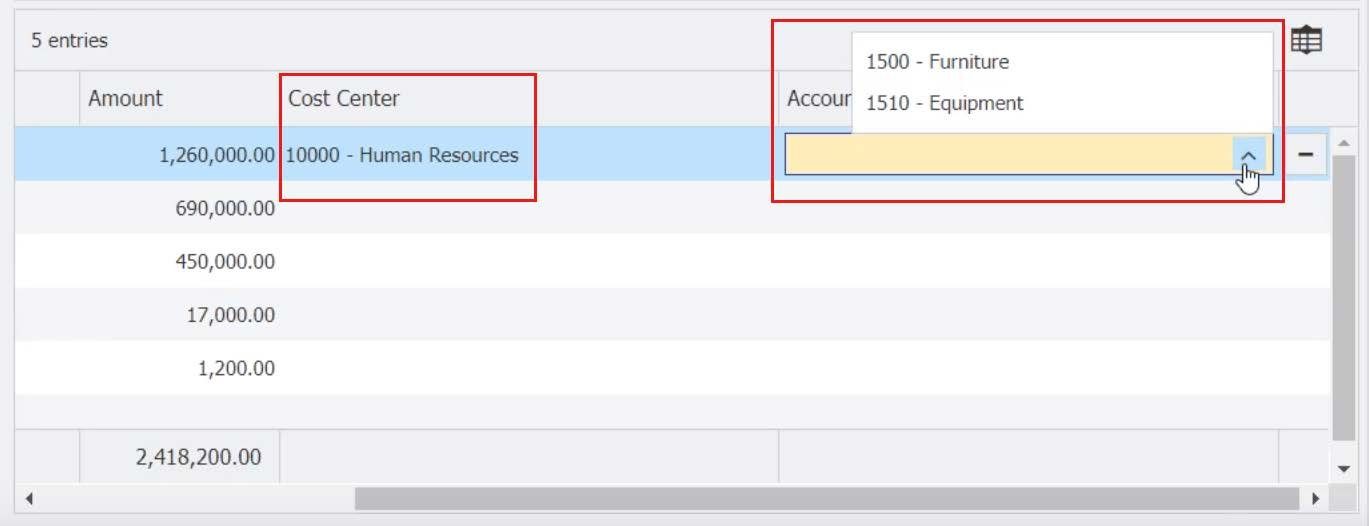1369x526 pixels.
Task: Click the Amount column header
Action: pos(180,98)
